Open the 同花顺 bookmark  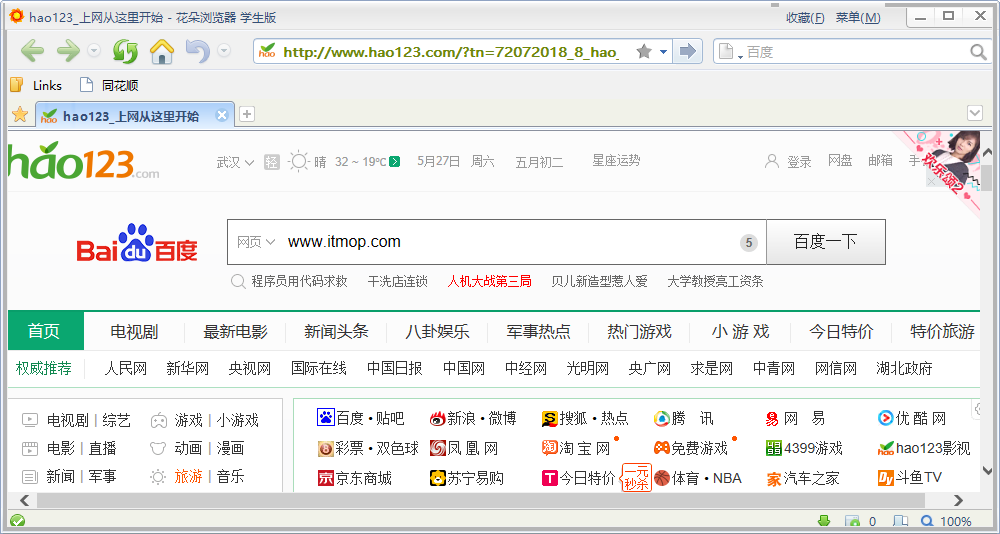point(108,85)
